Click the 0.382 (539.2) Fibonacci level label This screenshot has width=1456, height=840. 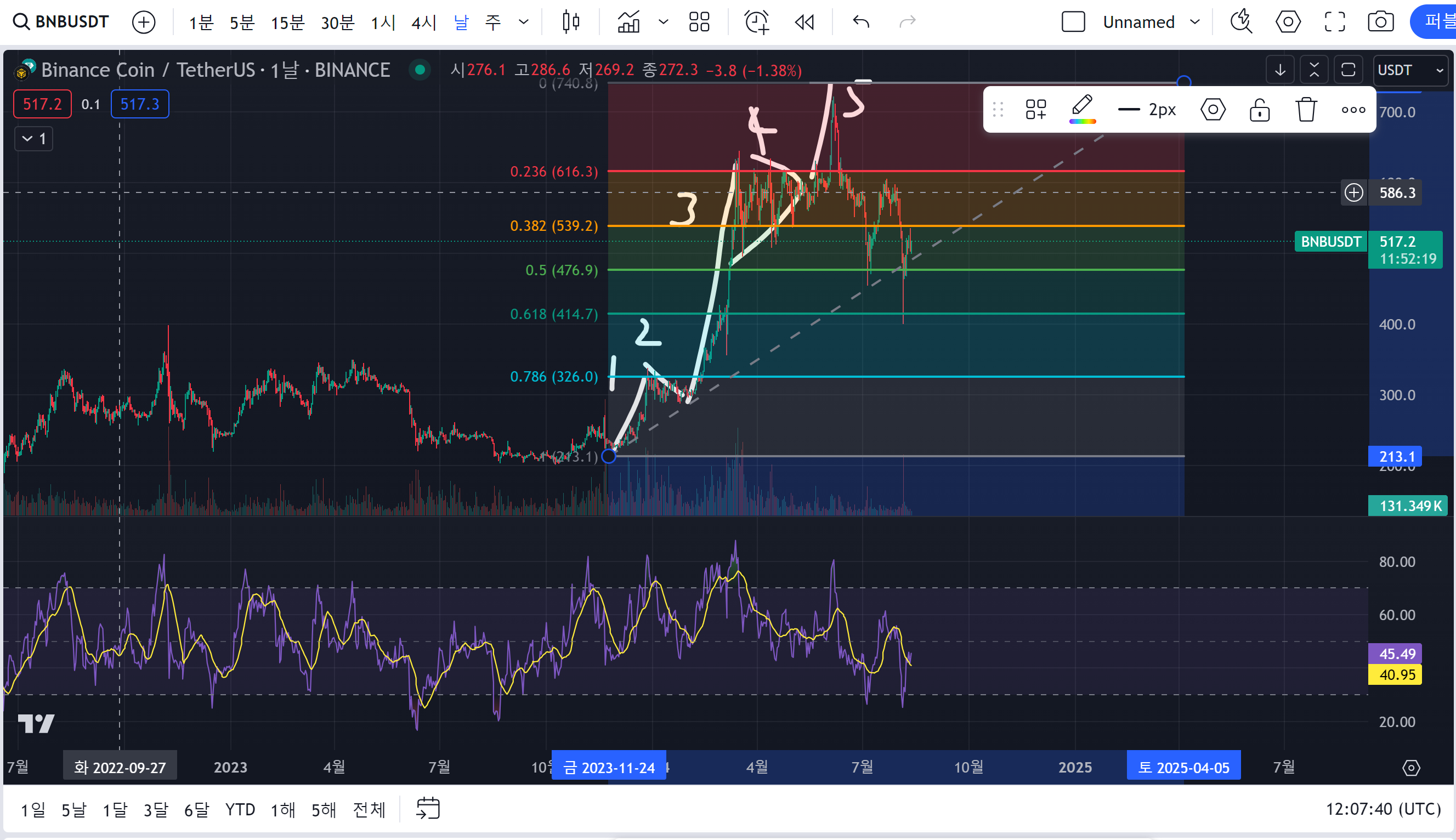(554, 225)
